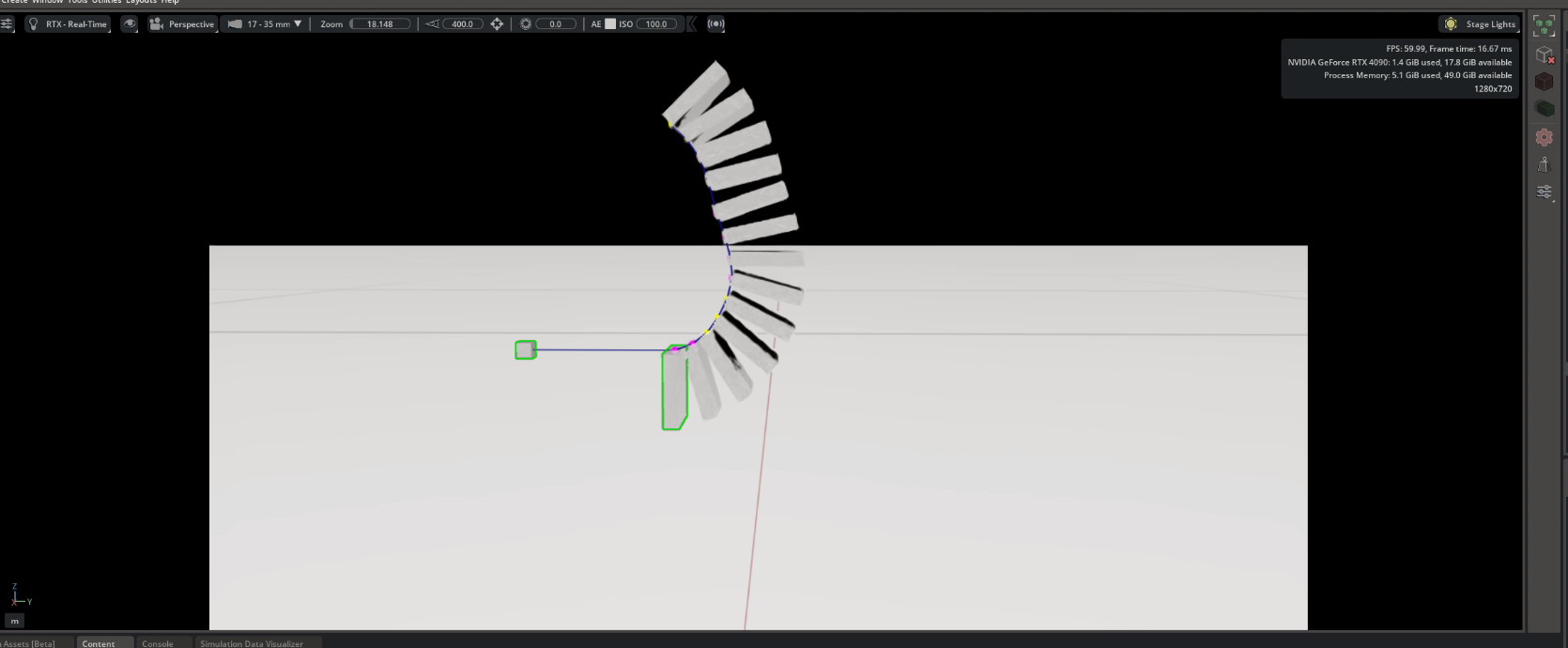Viewport: 1568px width, 648px height.
Task: Click the lightbulb icon beside RTX - Real-Time
Action: [35, 23]
